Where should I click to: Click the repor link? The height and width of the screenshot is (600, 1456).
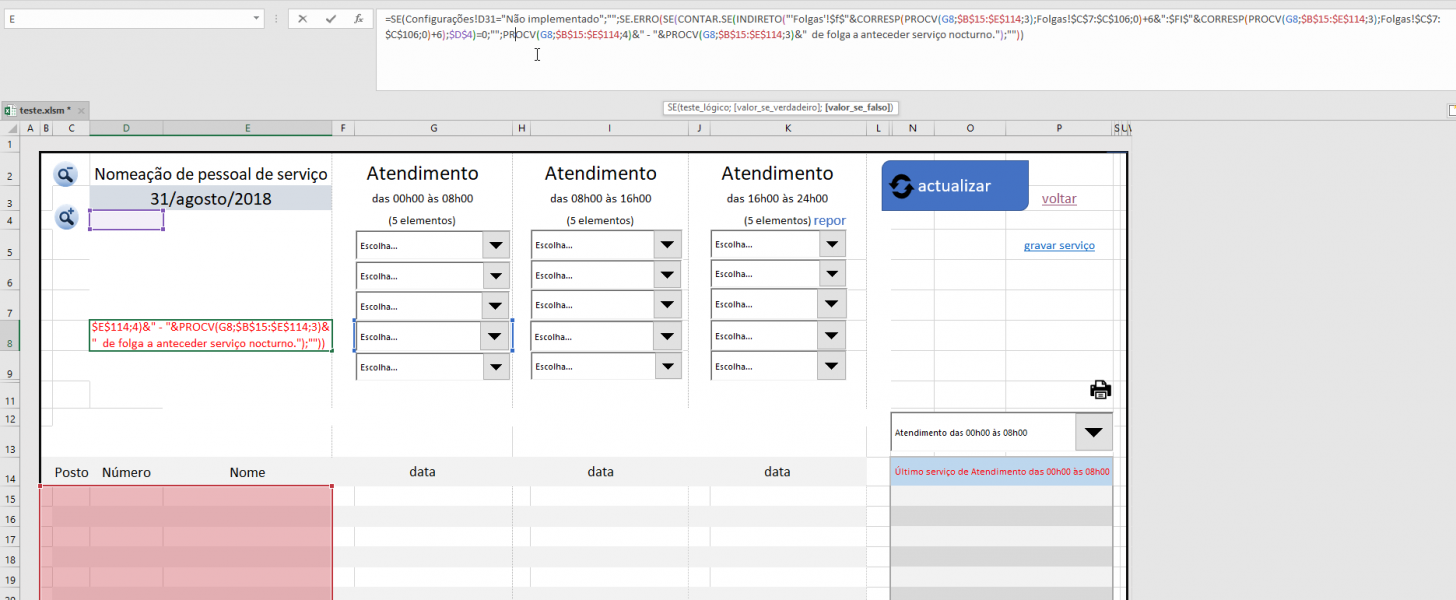[x=829, y=220]
